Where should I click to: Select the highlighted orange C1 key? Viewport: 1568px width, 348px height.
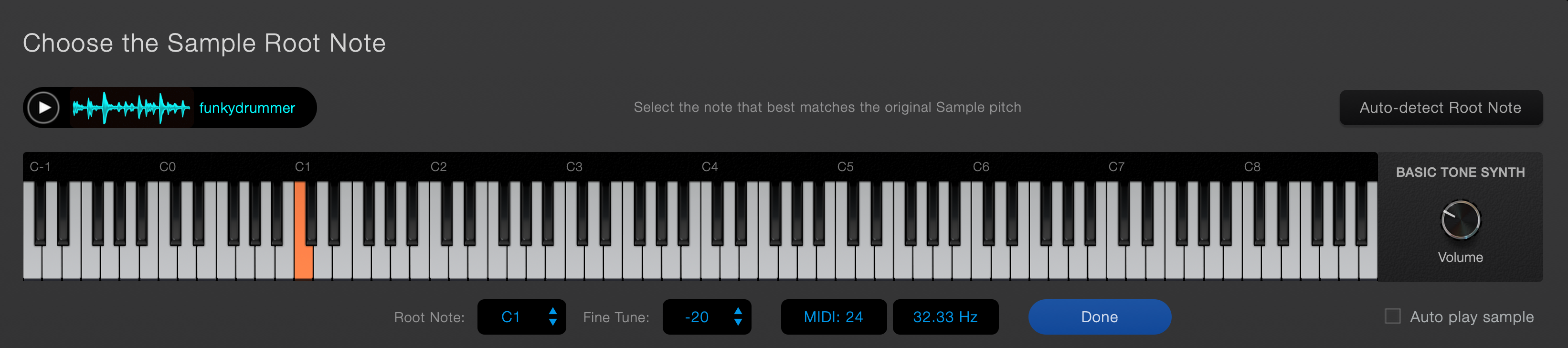pyautogui.click(x=303, y=262)
